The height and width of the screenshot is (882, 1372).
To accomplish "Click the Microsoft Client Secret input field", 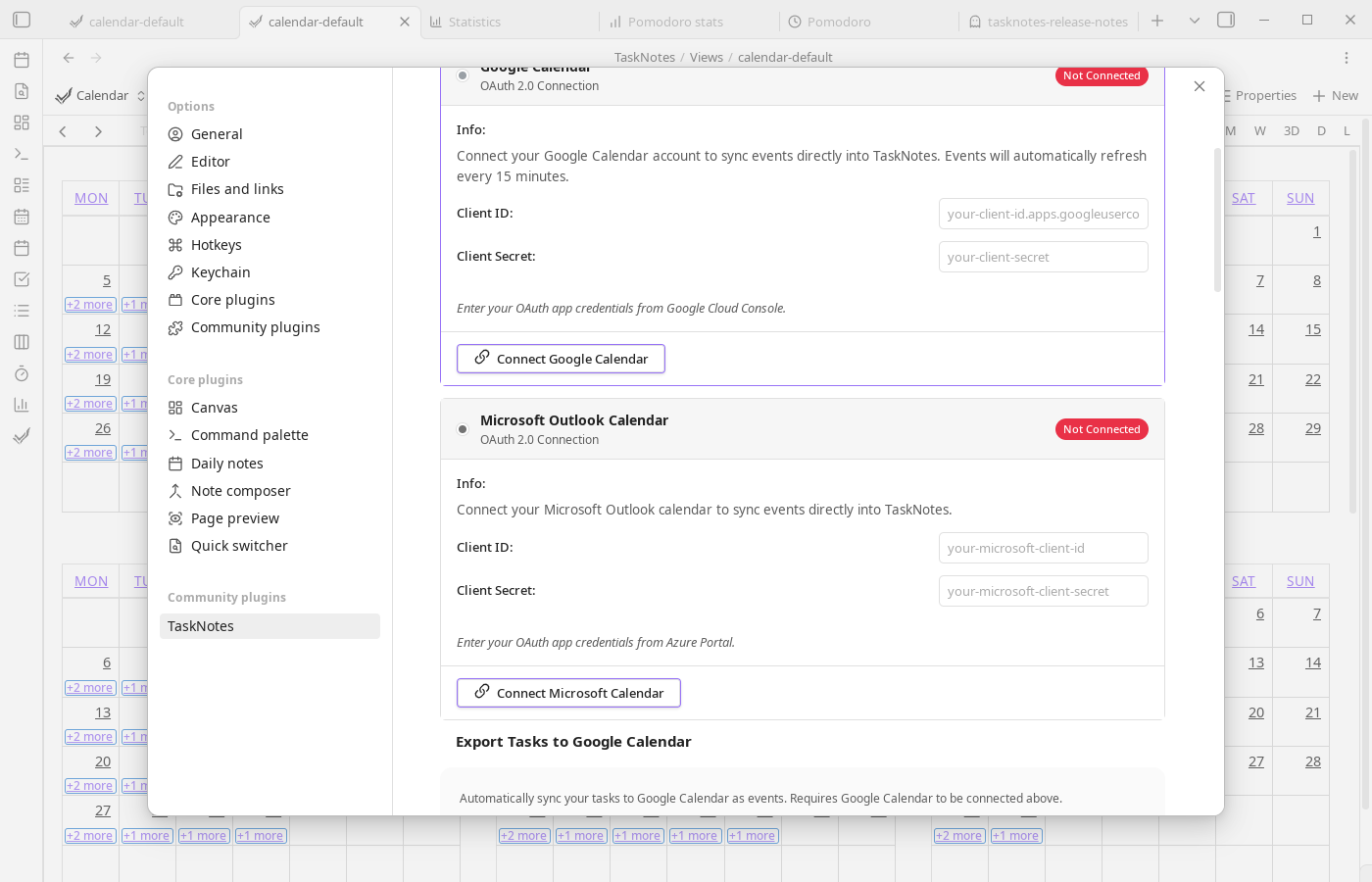I will (1044, 591).
